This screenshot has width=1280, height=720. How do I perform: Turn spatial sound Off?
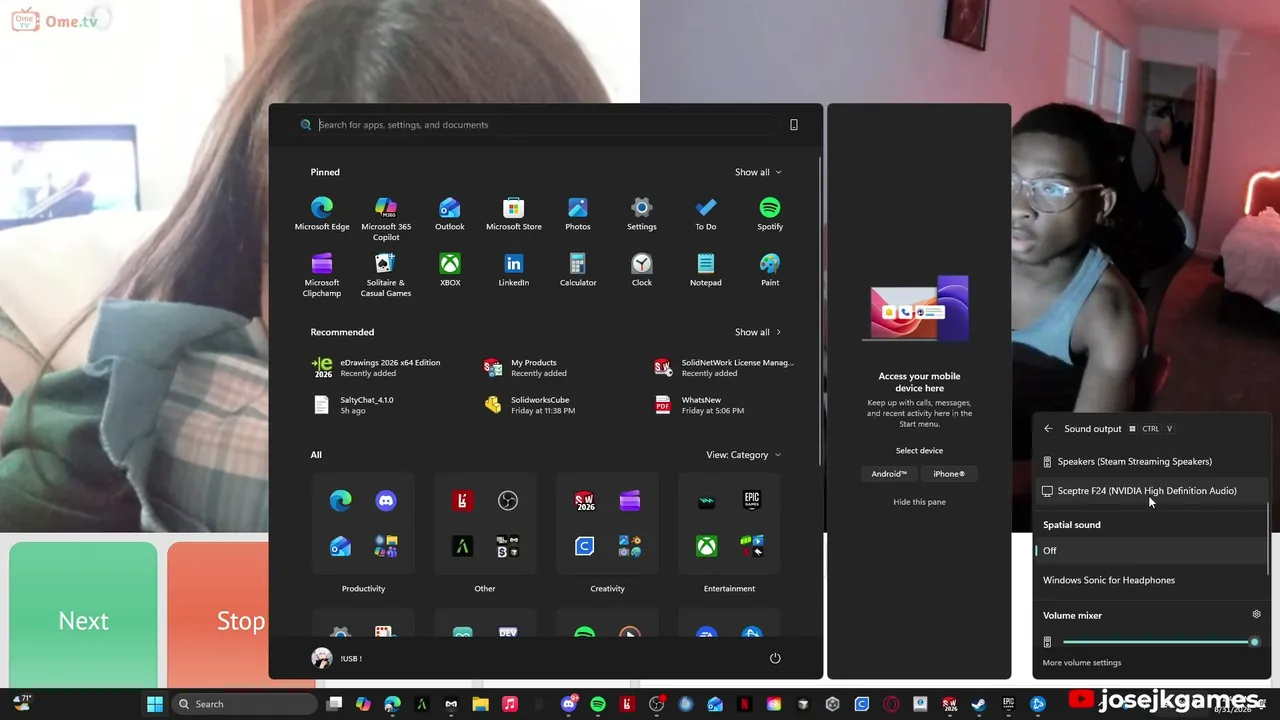click(x=1150, y=551)
